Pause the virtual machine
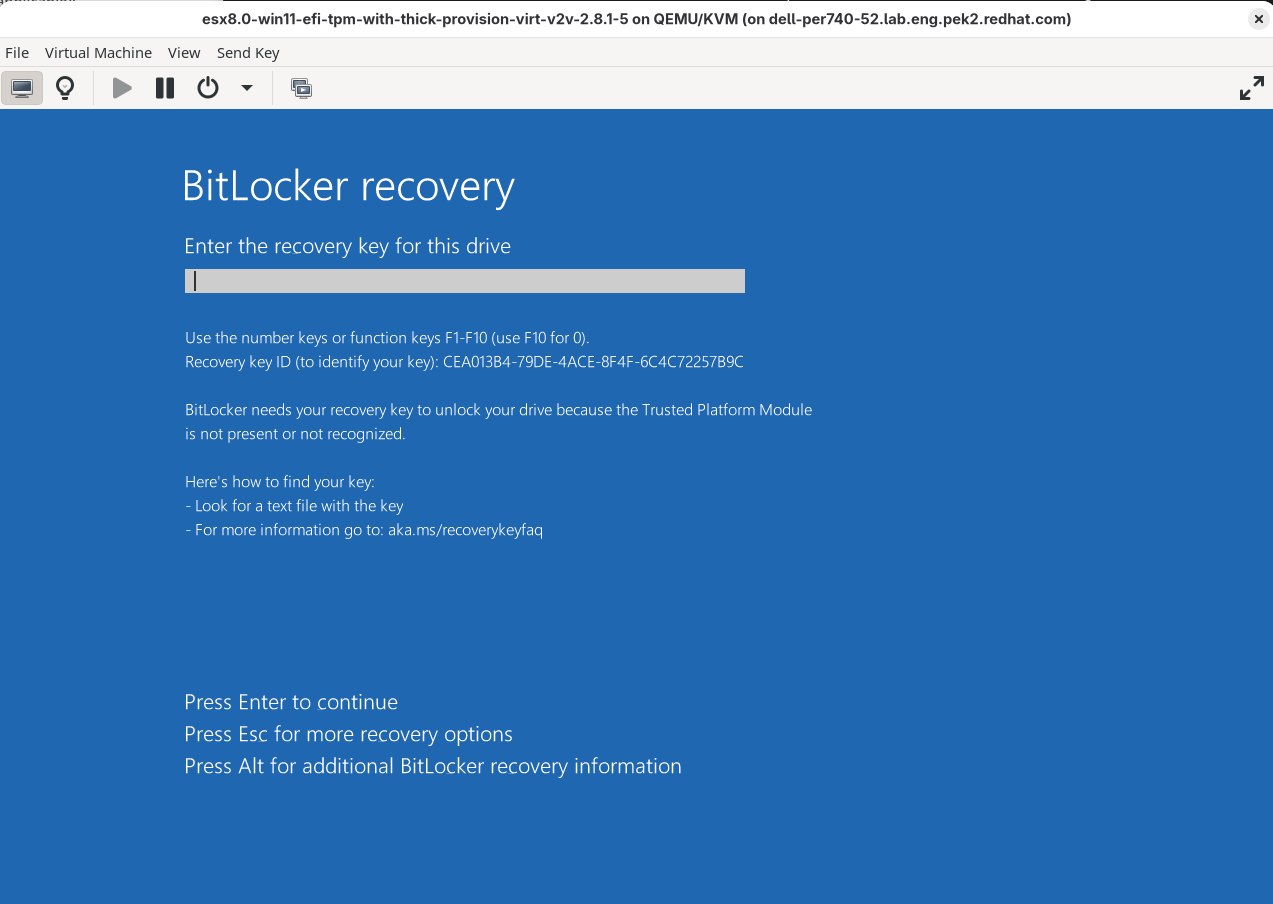Viewport: 1273px width, 904px height. click(165, 88)
